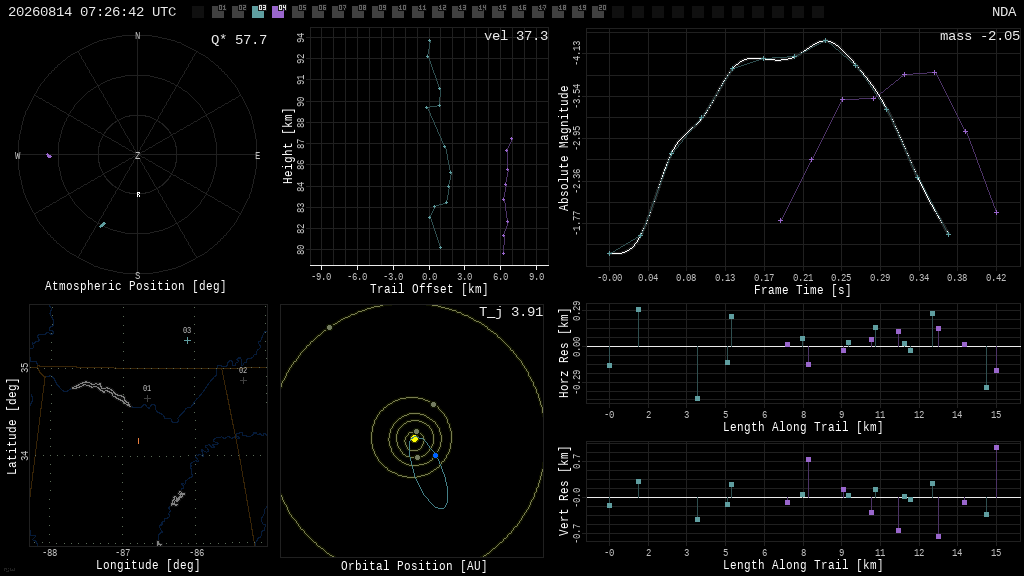Click the 01 station marker on map
The image size is (1024, 576).
pyautogui.click(x=147, y=398)
